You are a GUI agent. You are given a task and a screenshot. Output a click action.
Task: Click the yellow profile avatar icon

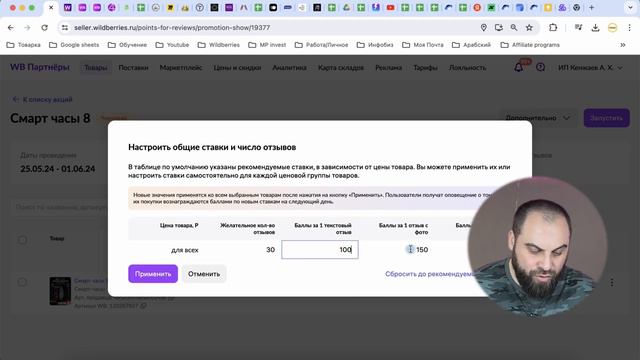pyautogui.click(x=613, y=28)
